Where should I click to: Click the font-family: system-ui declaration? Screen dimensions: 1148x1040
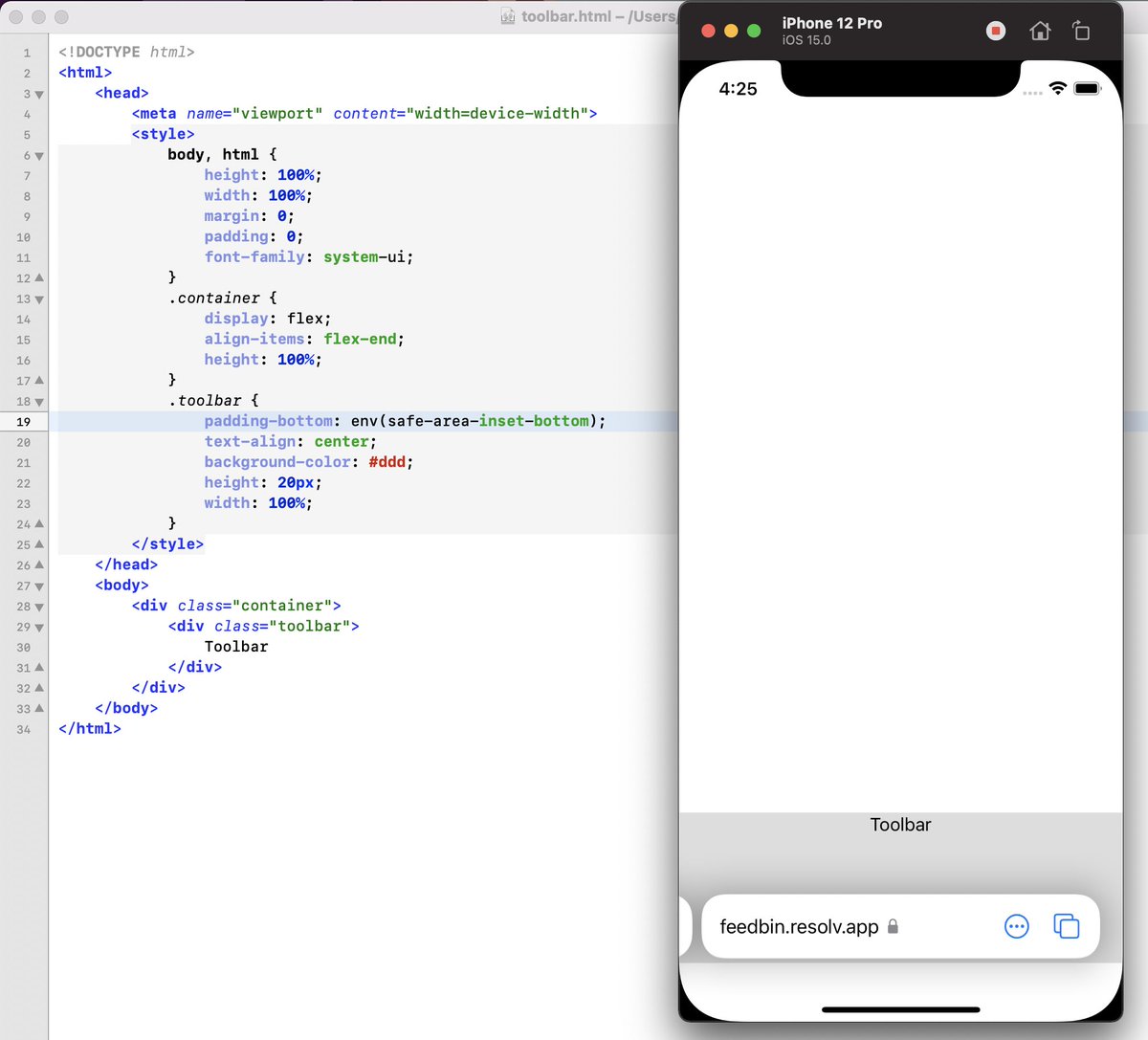(x=309, y=256)
